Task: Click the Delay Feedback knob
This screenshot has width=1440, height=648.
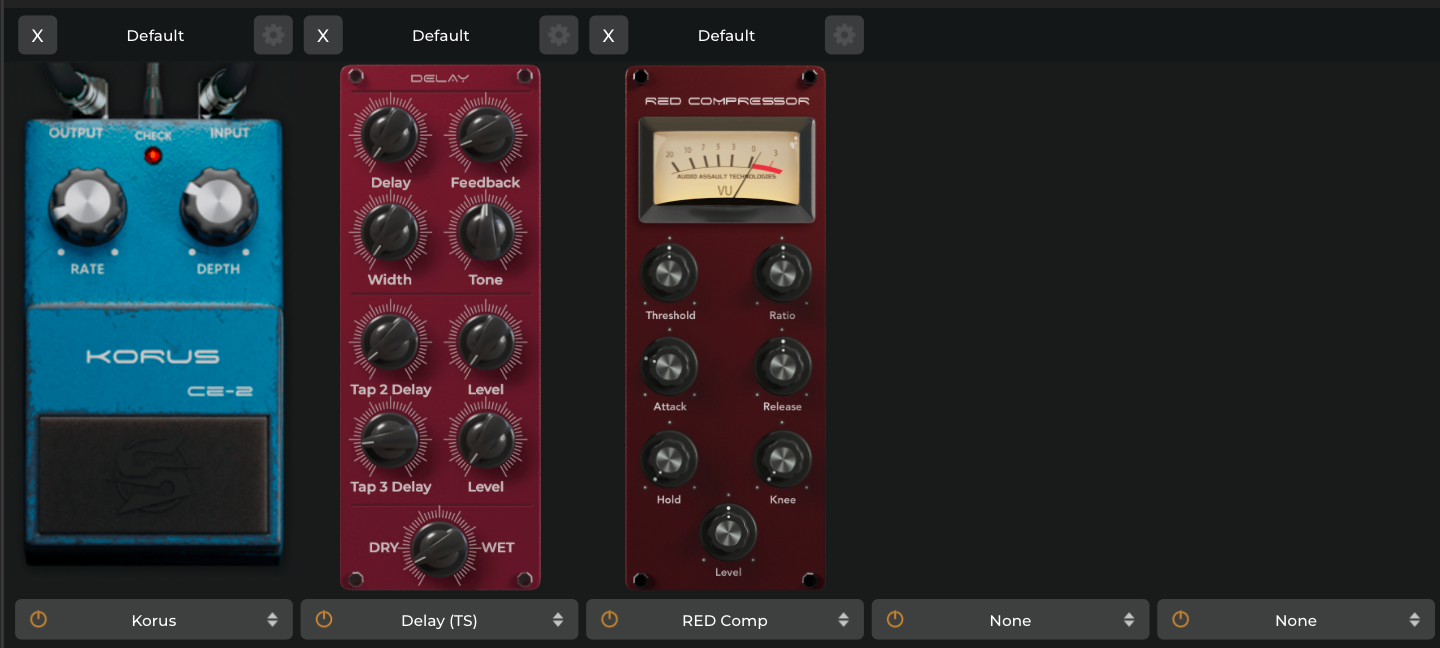Action: pos(485,136)
